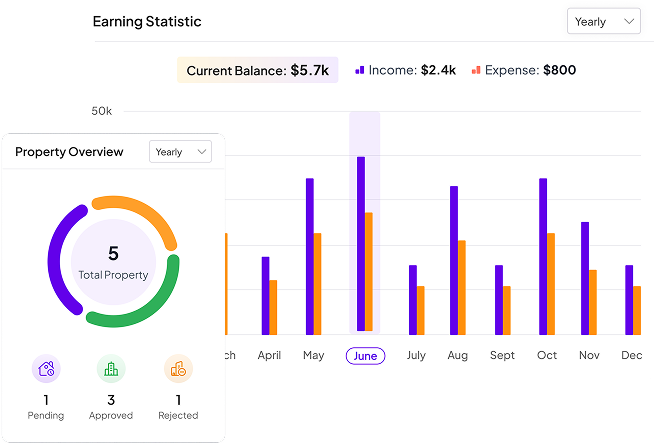Open the Earning Statistic Yearly dropdown
Viewport: 654px width, 443px height.
click(x=603, y=21)
